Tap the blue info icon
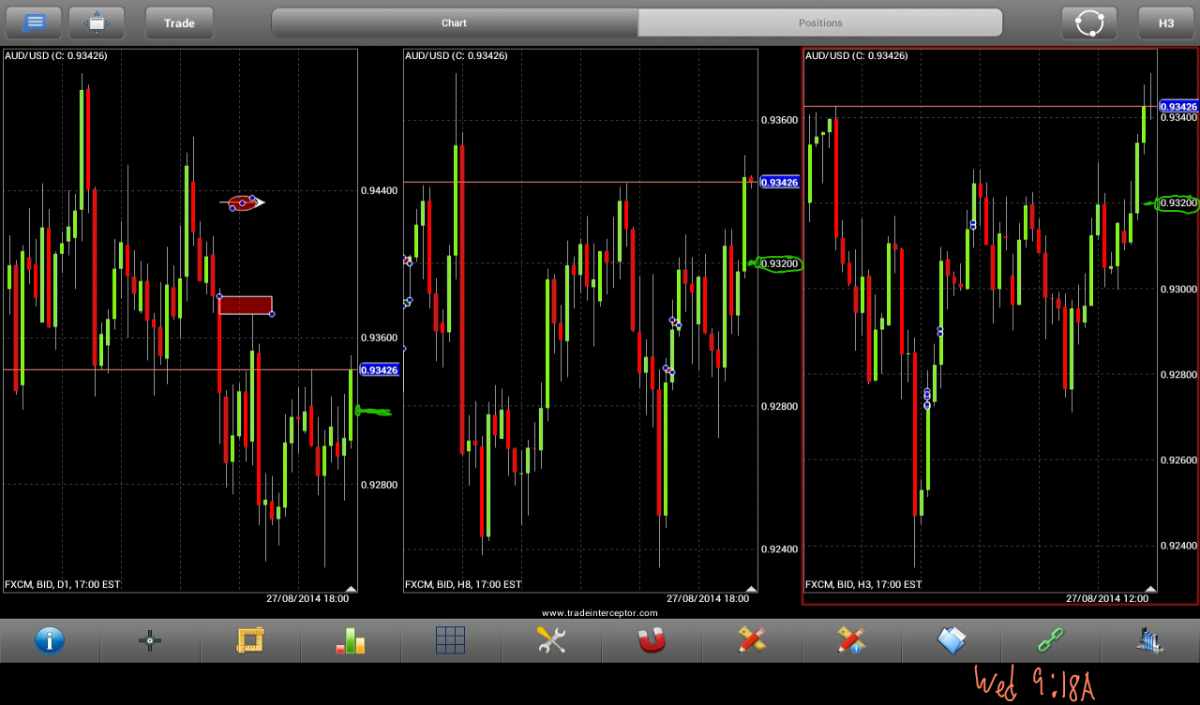1200x705 pixels. (50, 640)
